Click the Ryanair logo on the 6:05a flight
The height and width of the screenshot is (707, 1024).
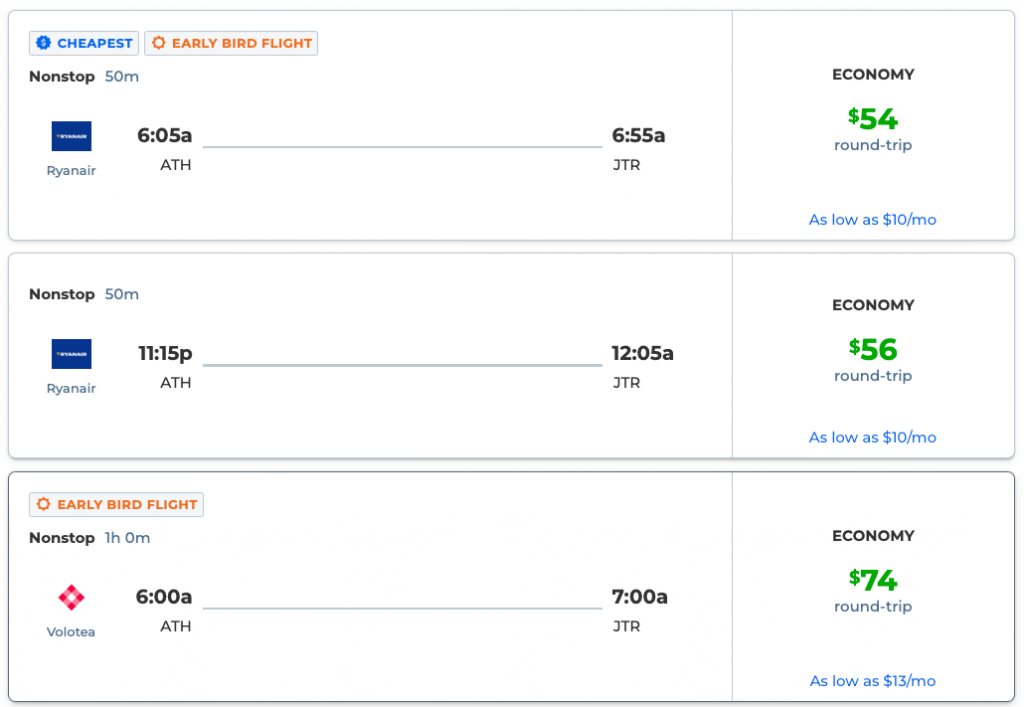pos(71,136)
